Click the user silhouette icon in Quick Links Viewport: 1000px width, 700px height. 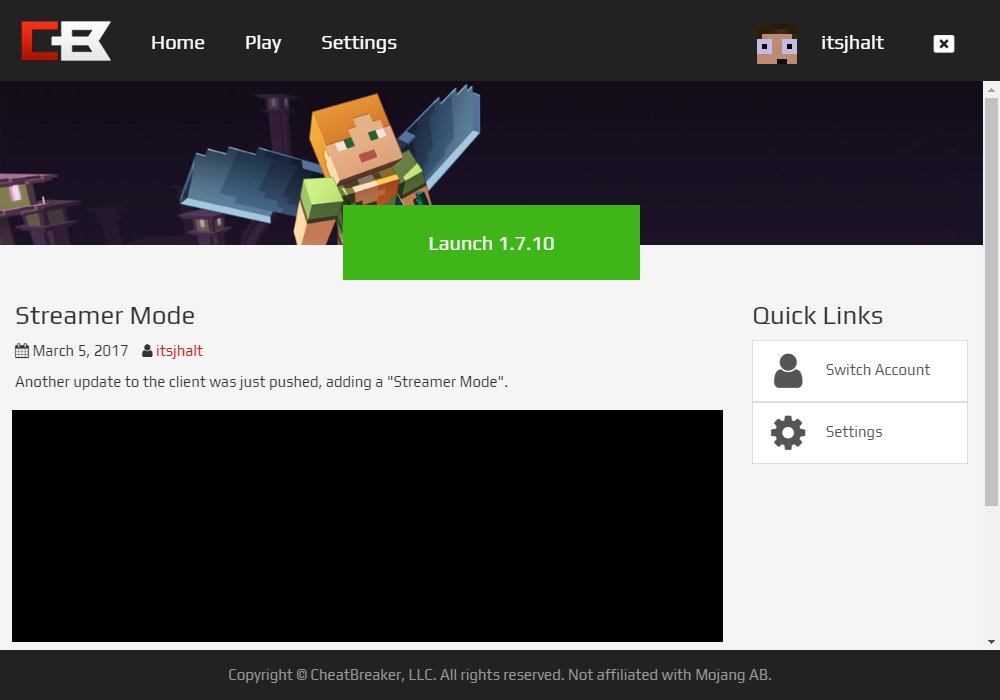click(x=788, y=370)
